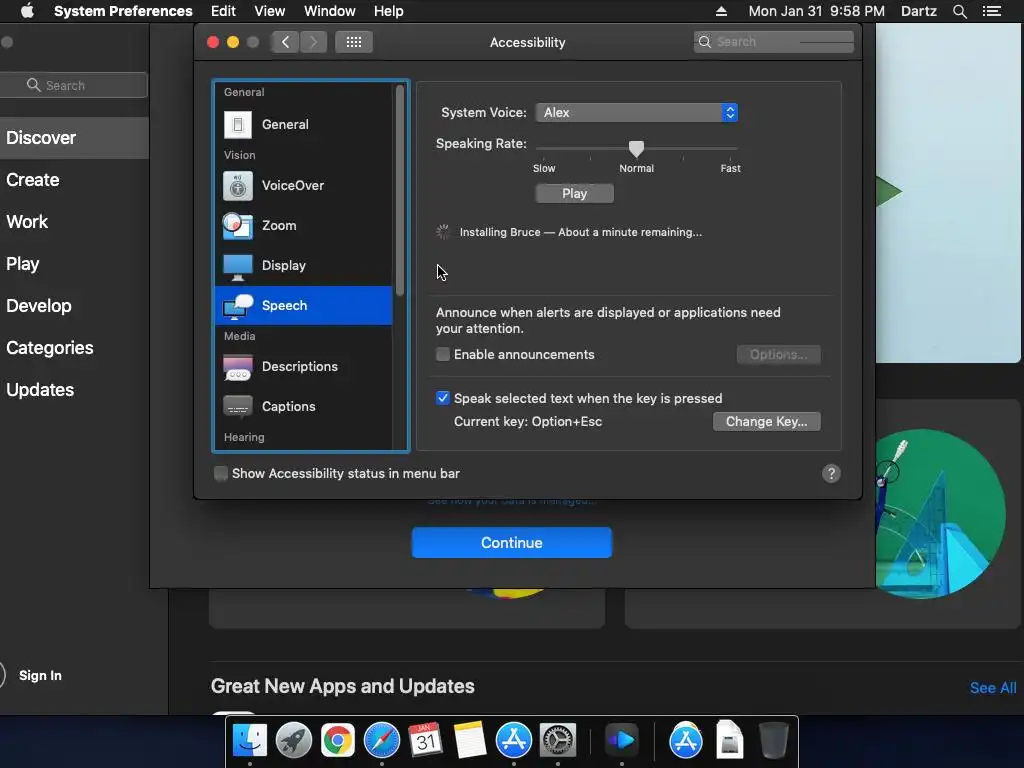Viewport: 1024px width, 768px height.
Task: Select Updates in App Store sidebar
Action: 74,390
